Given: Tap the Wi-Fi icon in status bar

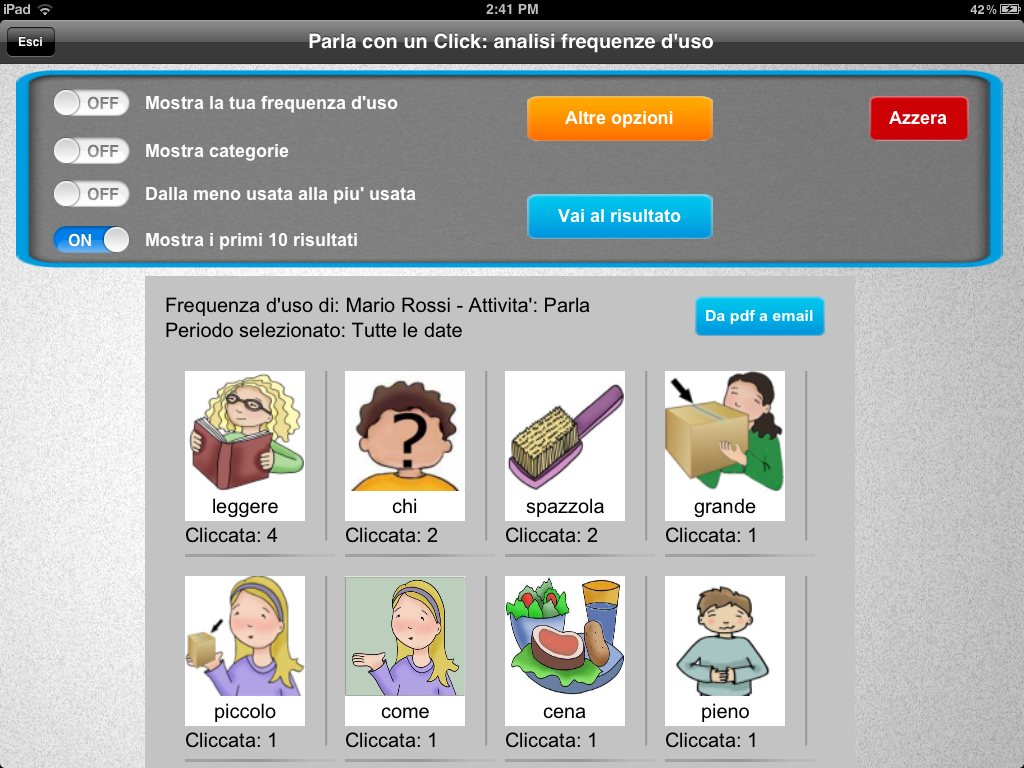Looking at the screenshot, I should click(45, 9).
